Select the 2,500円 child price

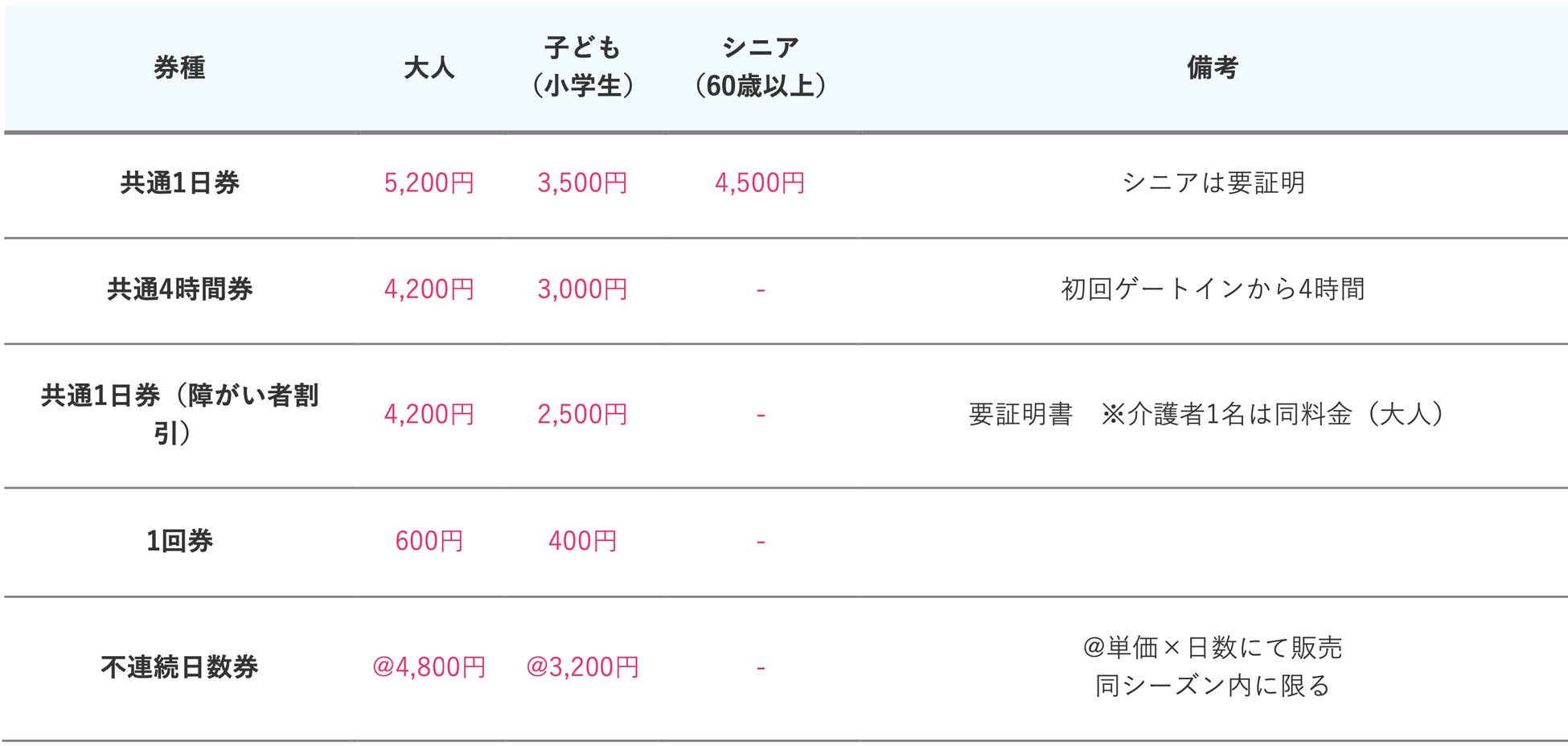tap(582, 415)
